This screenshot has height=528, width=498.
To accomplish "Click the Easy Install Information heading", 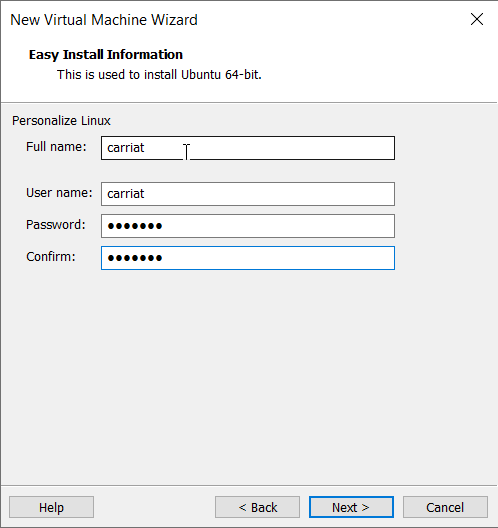I will point(106,55).
